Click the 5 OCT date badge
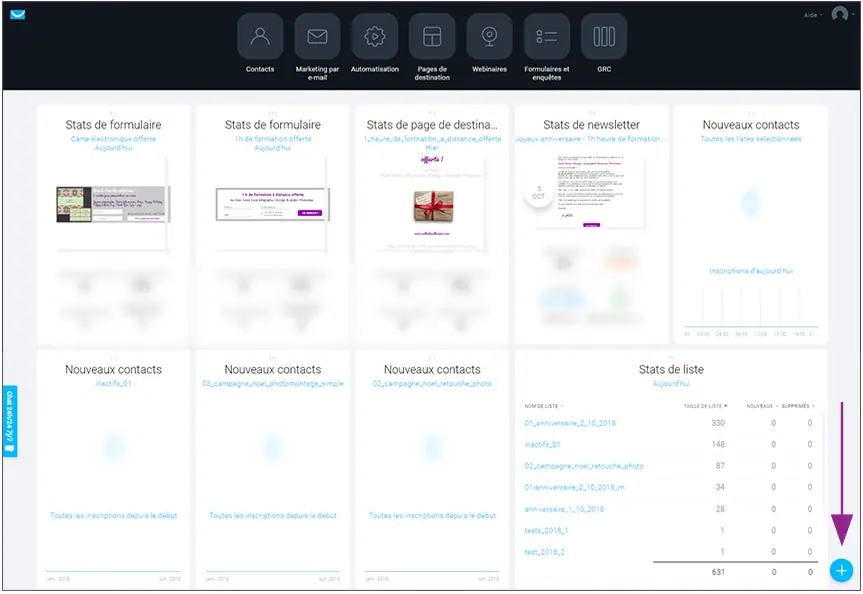 point(539,193)
